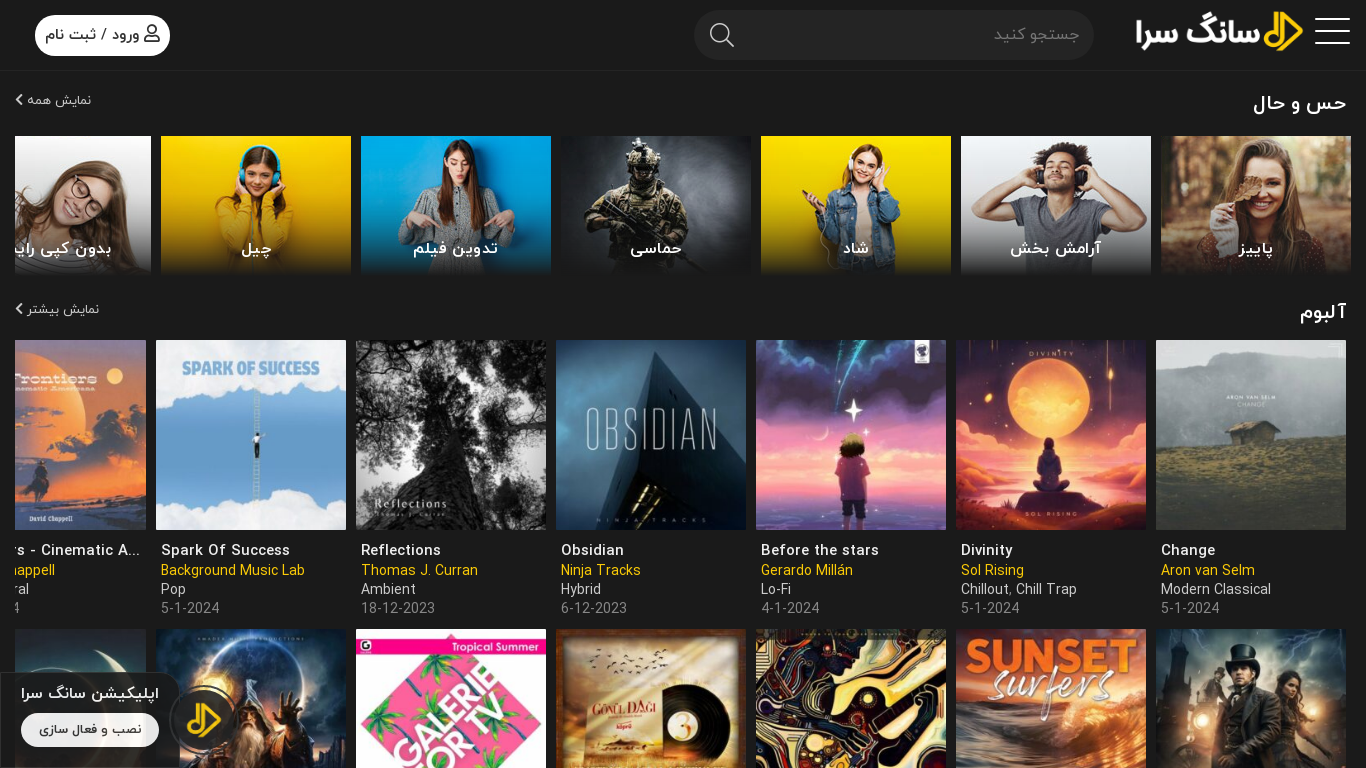Click the Chillout, Chill Trap genre text

point(1019,589)
